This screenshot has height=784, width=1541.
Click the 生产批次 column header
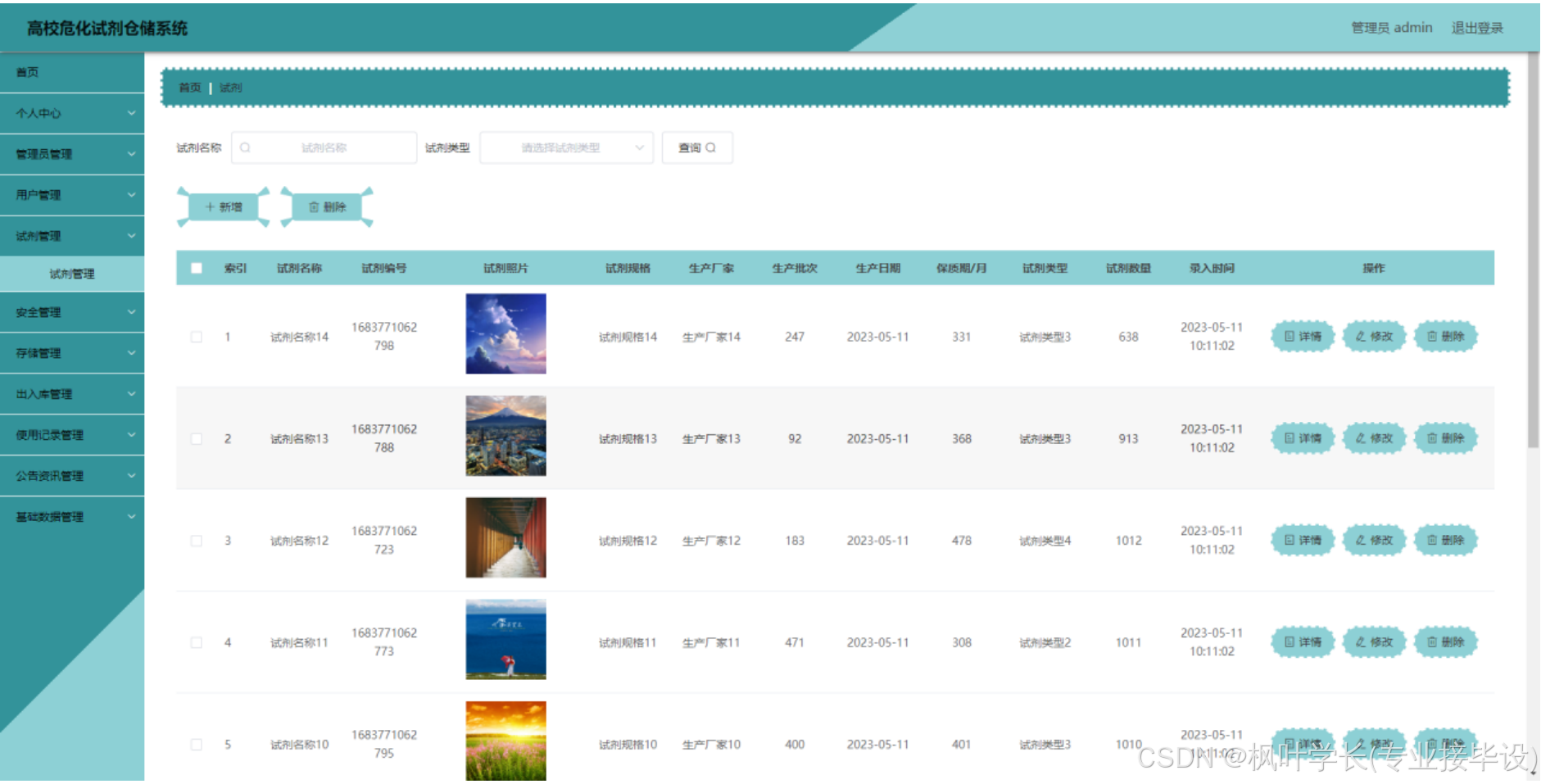(x=795, y=268)
